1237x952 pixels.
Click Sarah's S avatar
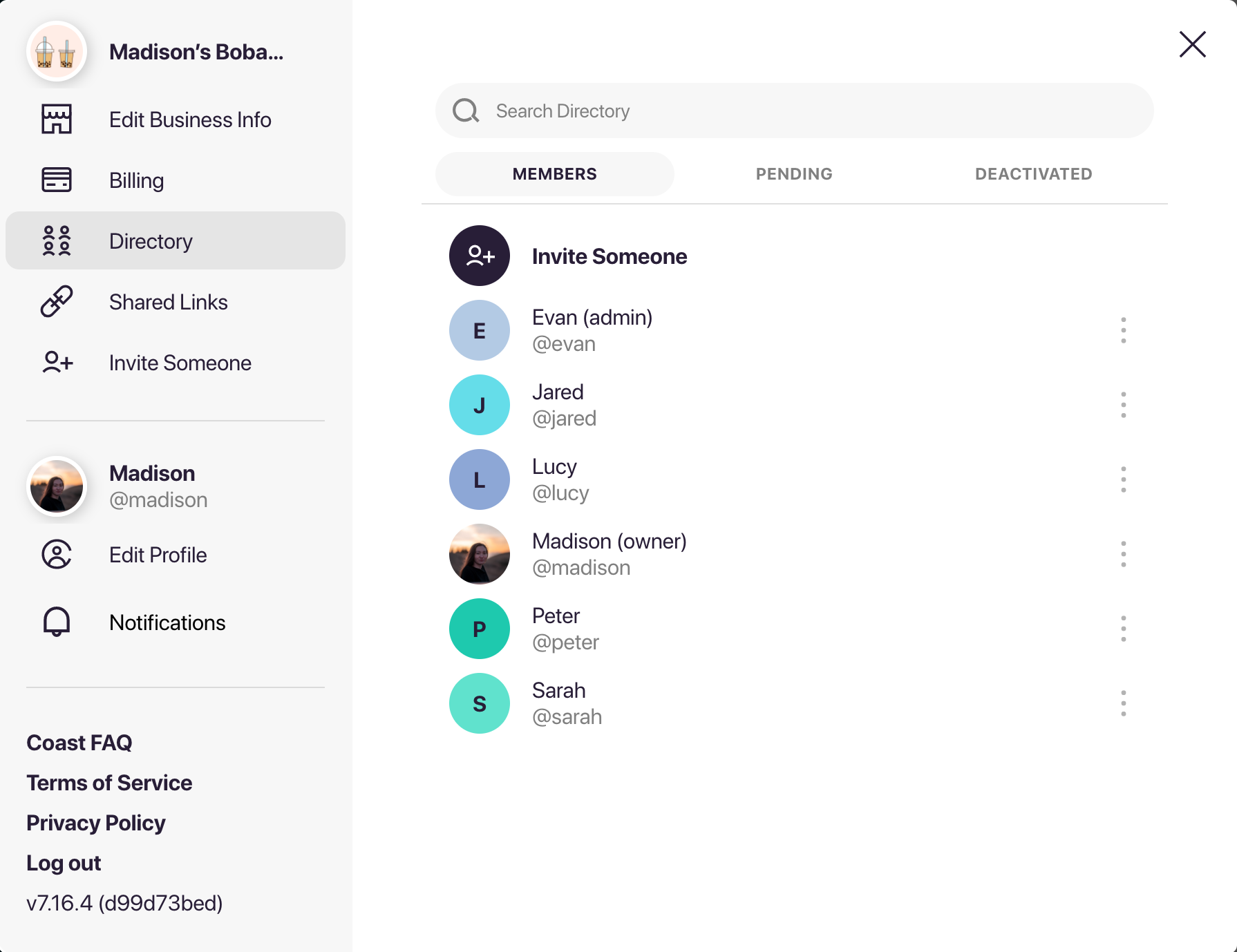click(480, 703)
